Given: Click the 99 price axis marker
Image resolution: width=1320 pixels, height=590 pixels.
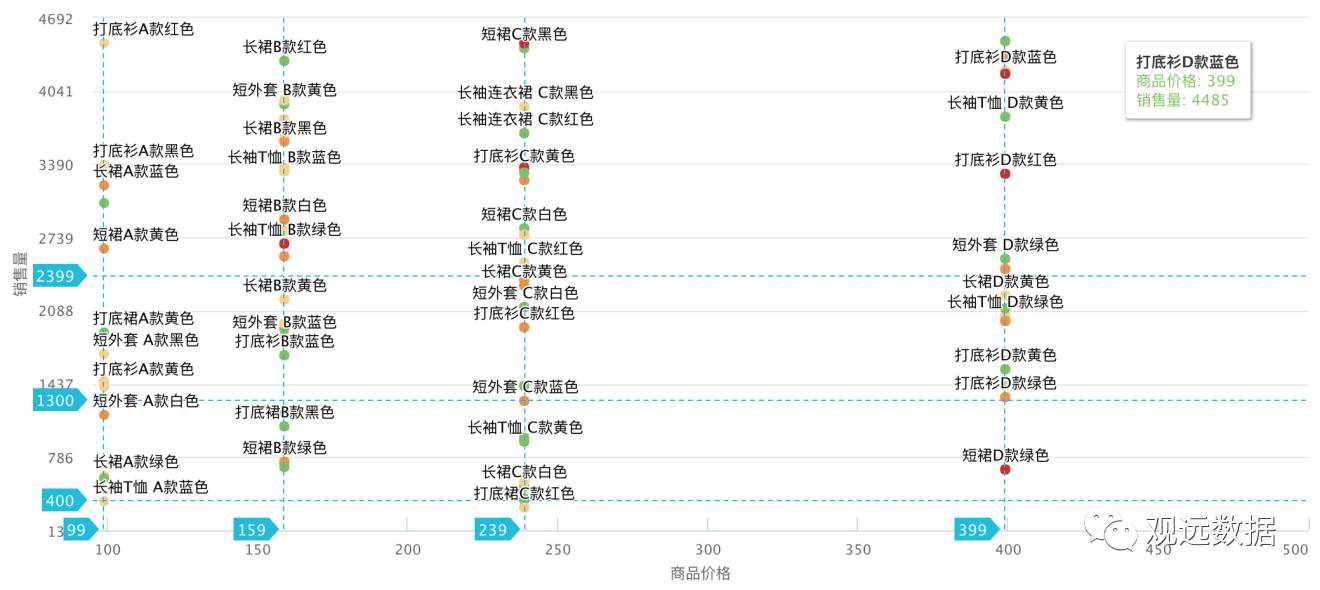Looking at the screenshot, I should [80, 530].
